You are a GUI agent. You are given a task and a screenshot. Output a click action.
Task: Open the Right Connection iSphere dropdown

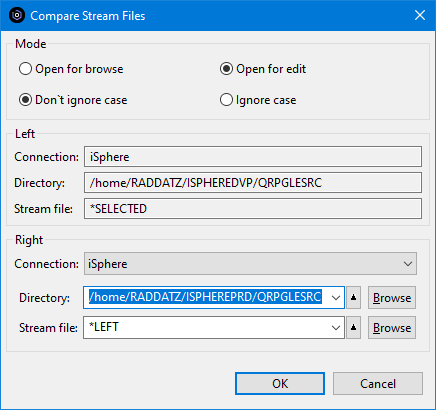tap(250, 264)
